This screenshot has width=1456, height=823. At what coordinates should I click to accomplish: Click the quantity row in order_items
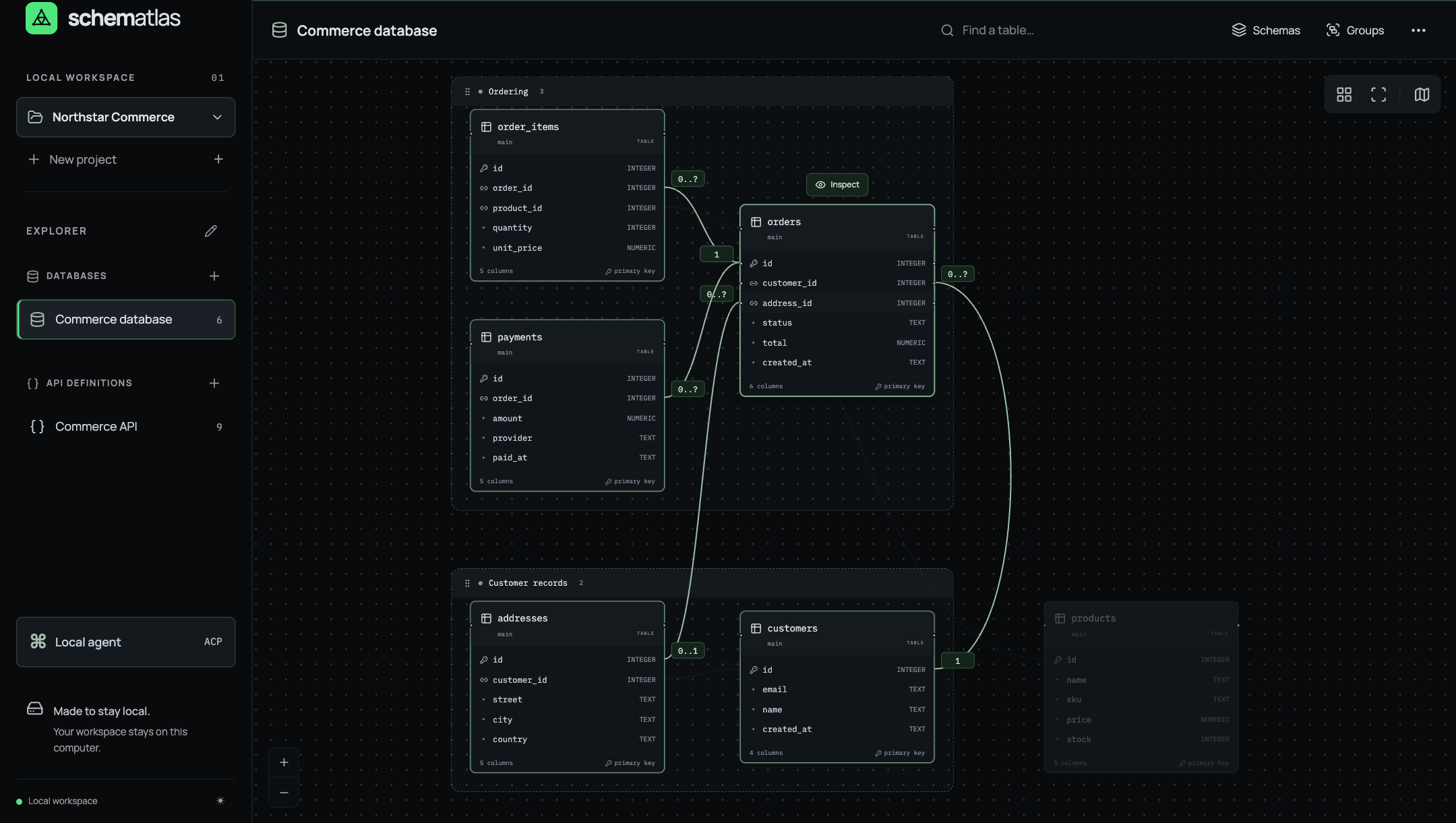[x=568, y=228]
